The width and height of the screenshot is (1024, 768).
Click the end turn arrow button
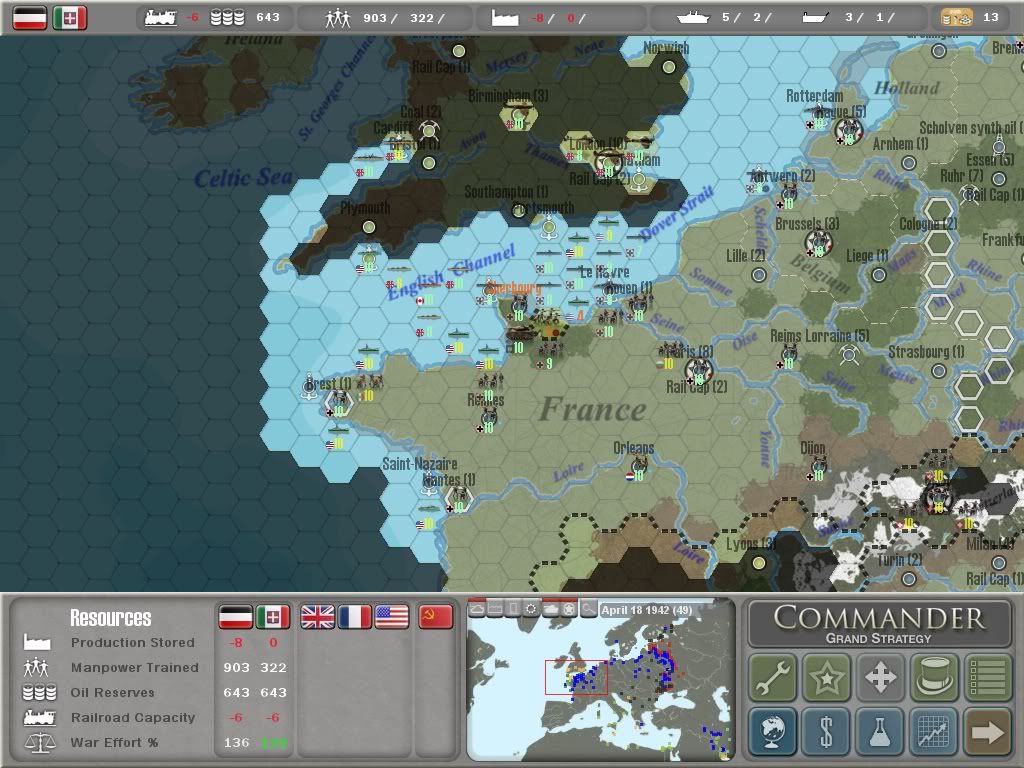(987, 731)
